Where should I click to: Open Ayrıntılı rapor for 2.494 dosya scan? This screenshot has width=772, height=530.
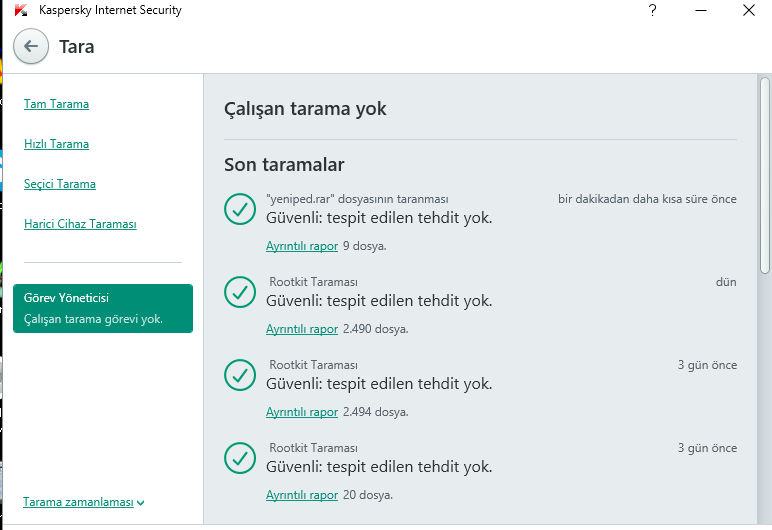tap(302, 412)
